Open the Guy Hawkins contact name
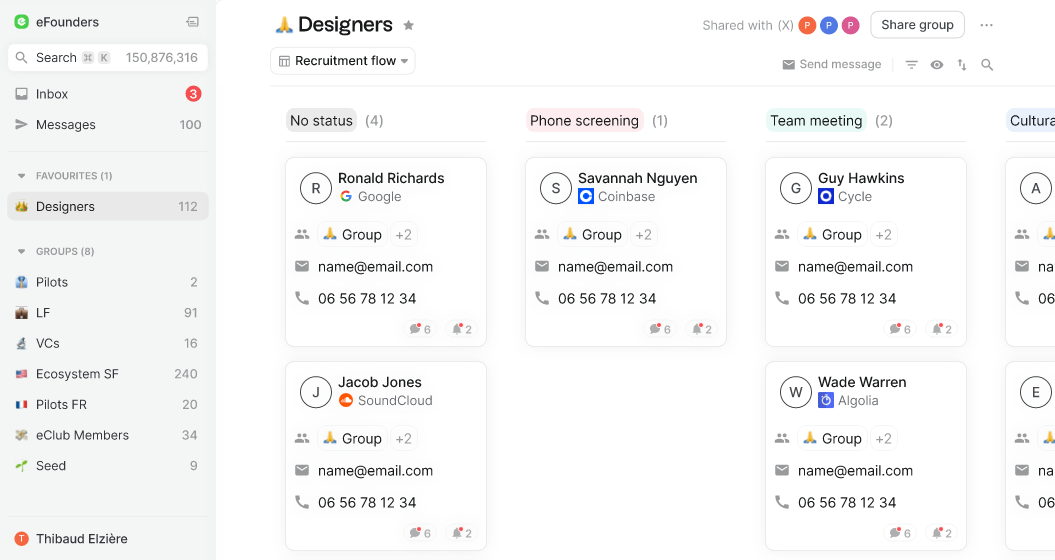Image resolution: width=1055 pixels, height=560 pixels. coord(861,178)
